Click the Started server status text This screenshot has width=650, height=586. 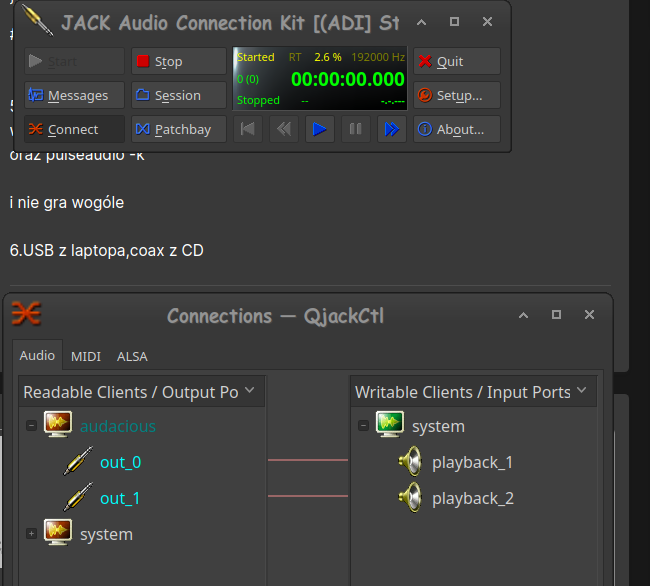pos(255,57)
